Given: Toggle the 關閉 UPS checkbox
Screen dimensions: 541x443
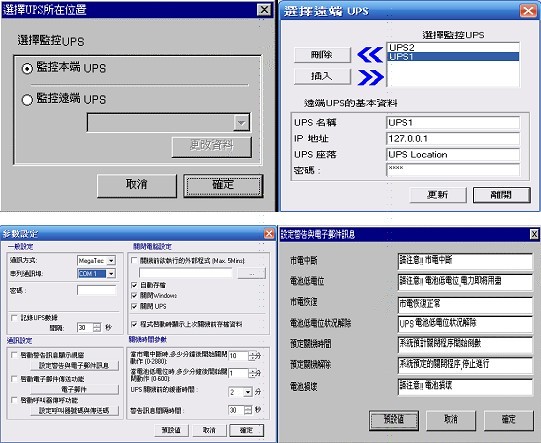Looking at the screenshot, I should pyautogui.click(x=135, y=306).
